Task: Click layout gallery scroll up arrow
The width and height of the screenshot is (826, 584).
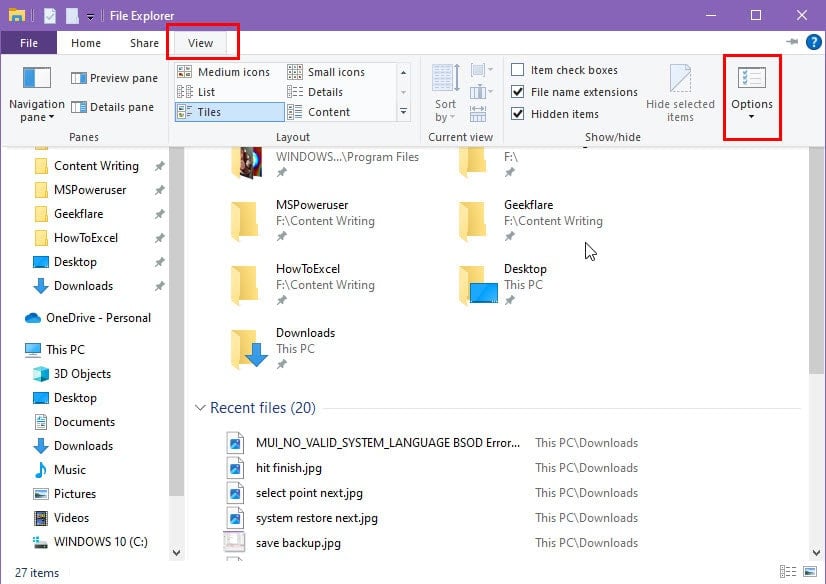Action: tap(404, 72)
